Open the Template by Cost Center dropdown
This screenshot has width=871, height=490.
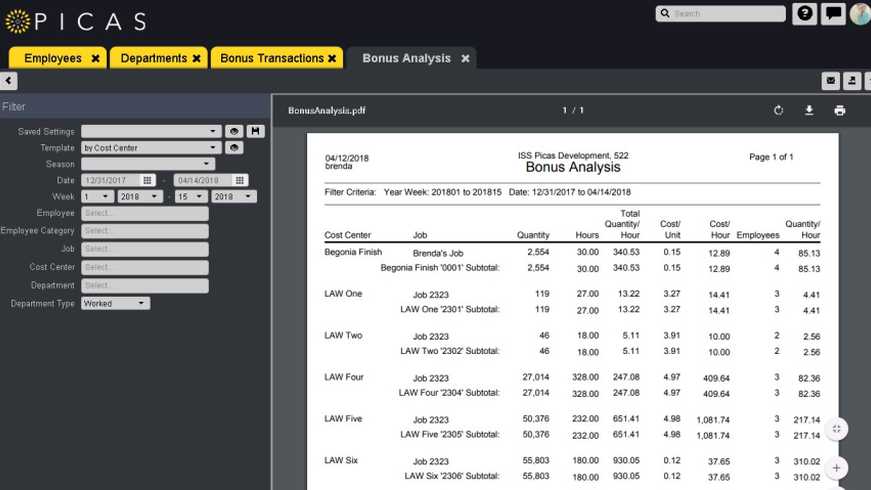coord(151,148)
